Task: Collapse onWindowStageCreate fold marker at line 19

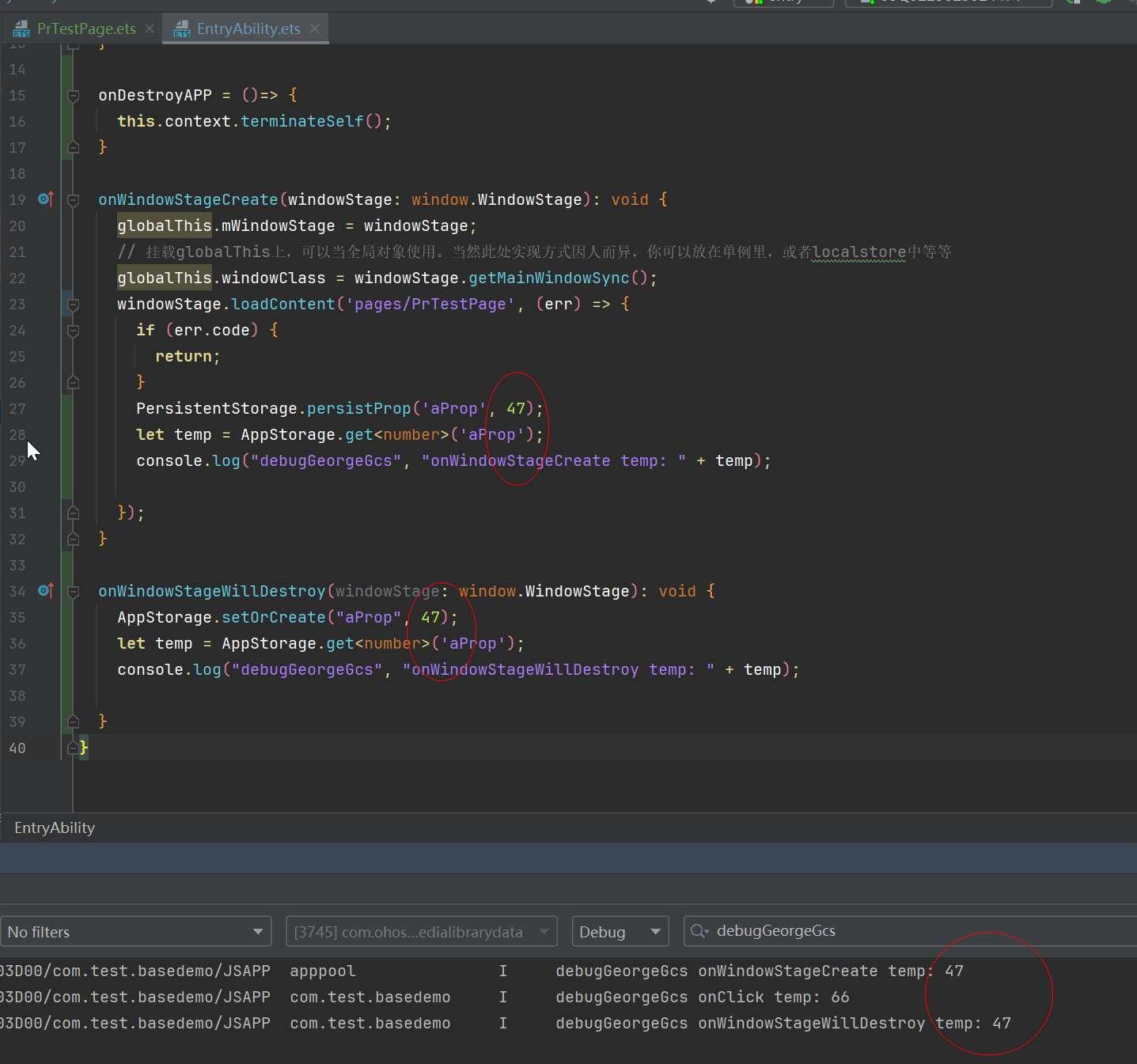Action: 73,200
